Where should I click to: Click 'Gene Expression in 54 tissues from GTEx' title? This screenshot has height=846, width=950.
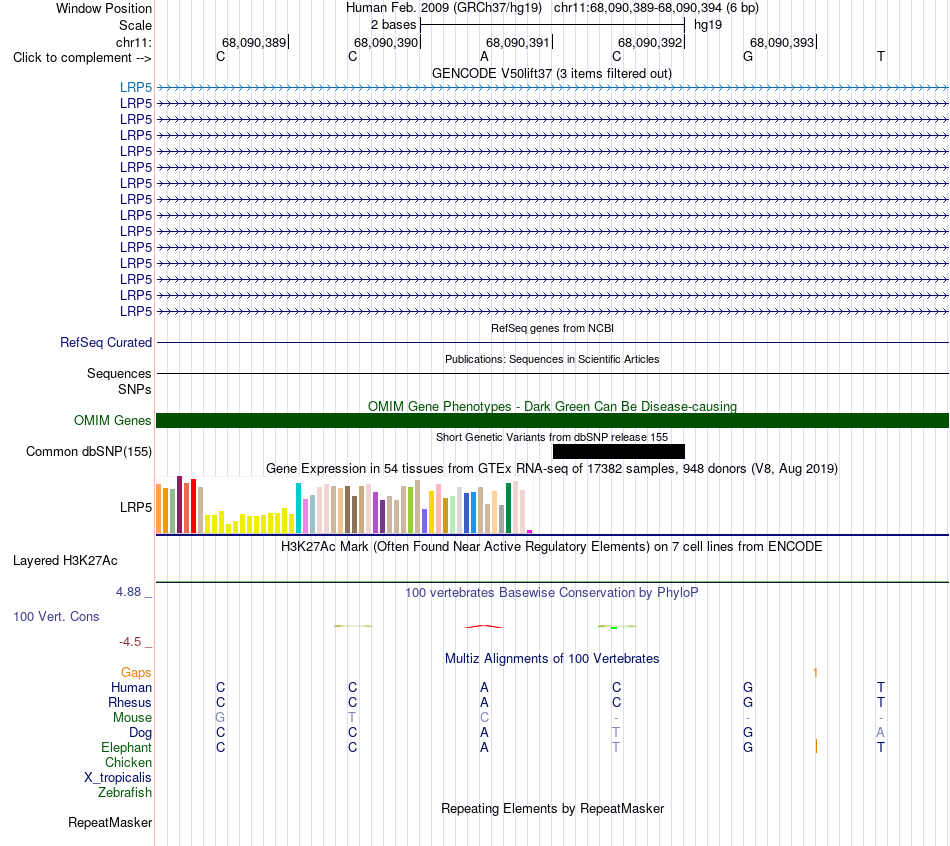tap(552, 468)
